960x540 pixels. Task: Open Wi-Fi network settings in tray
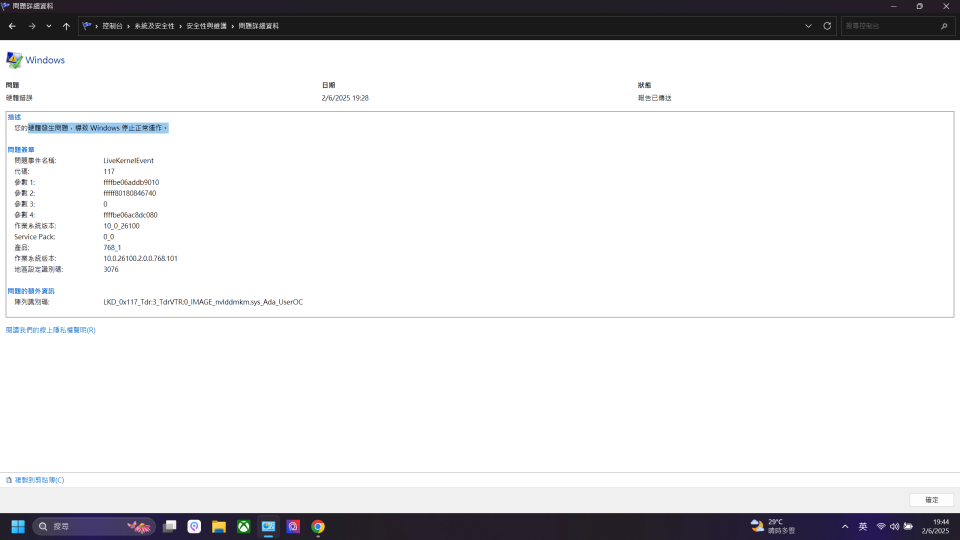[881, 527]
